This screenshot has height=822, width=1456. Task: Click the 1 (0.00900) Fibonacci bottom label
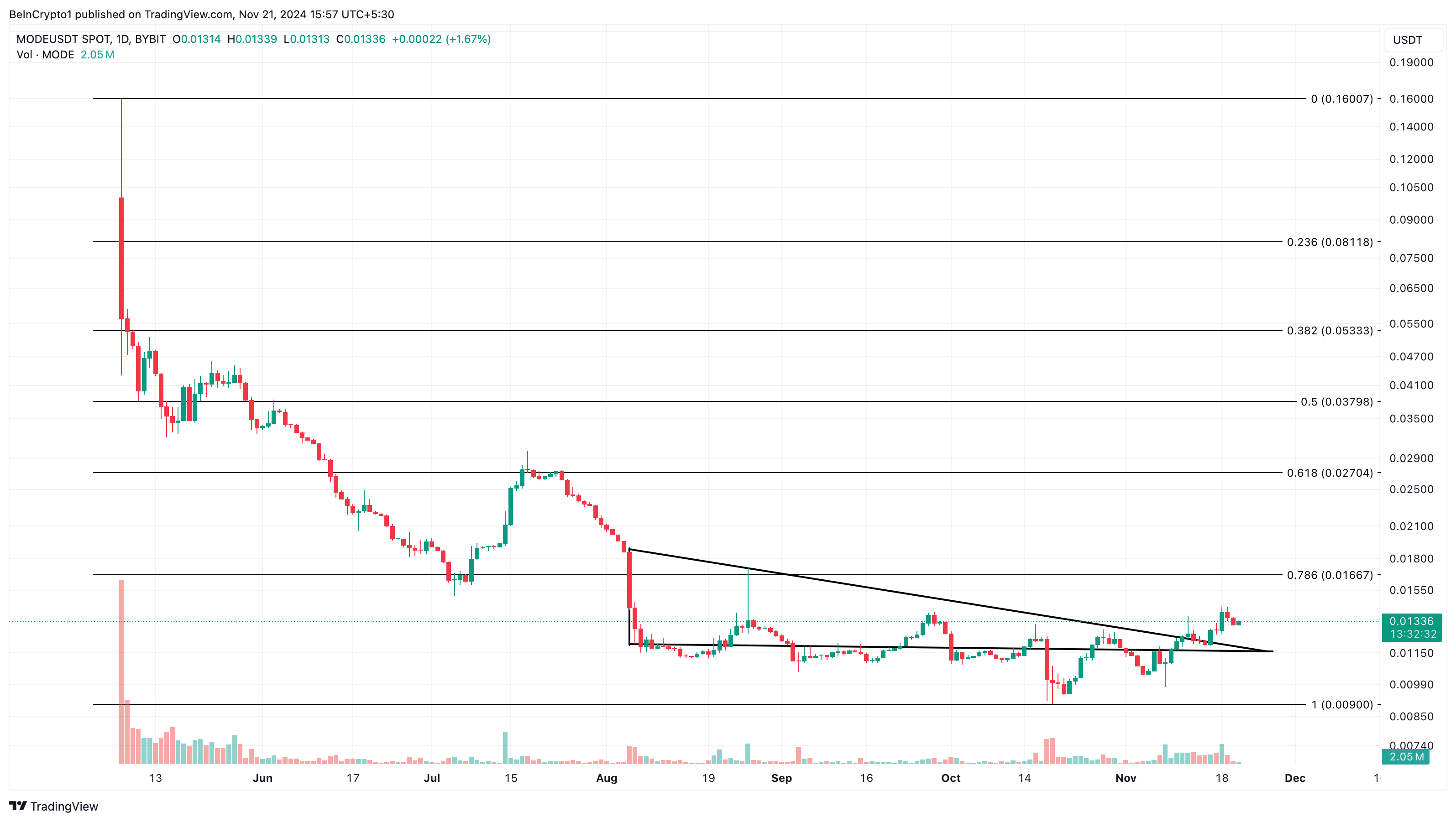tap(1341, 704)
